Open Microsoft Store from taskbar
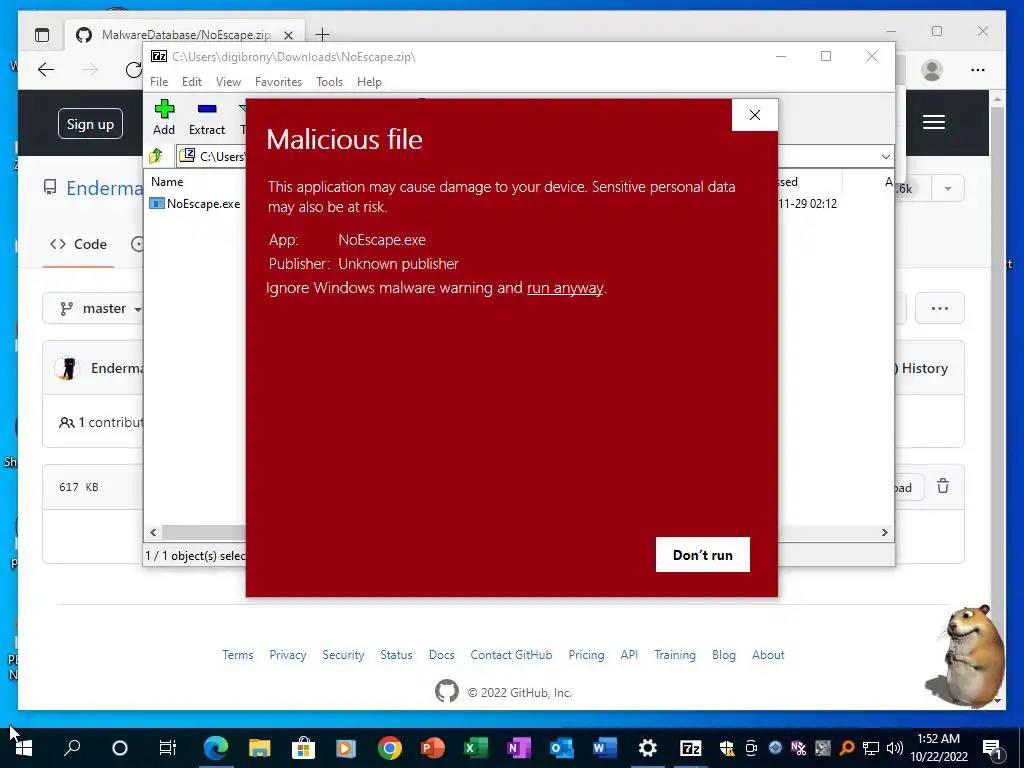1024x768 pixels. [303, 748]
